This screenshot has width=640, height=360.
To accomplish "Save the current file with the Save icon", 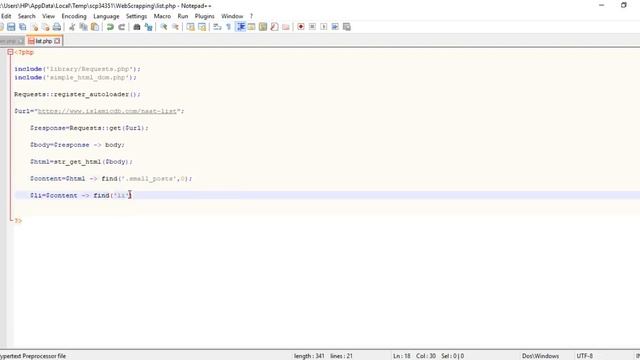I will (11, 27).
